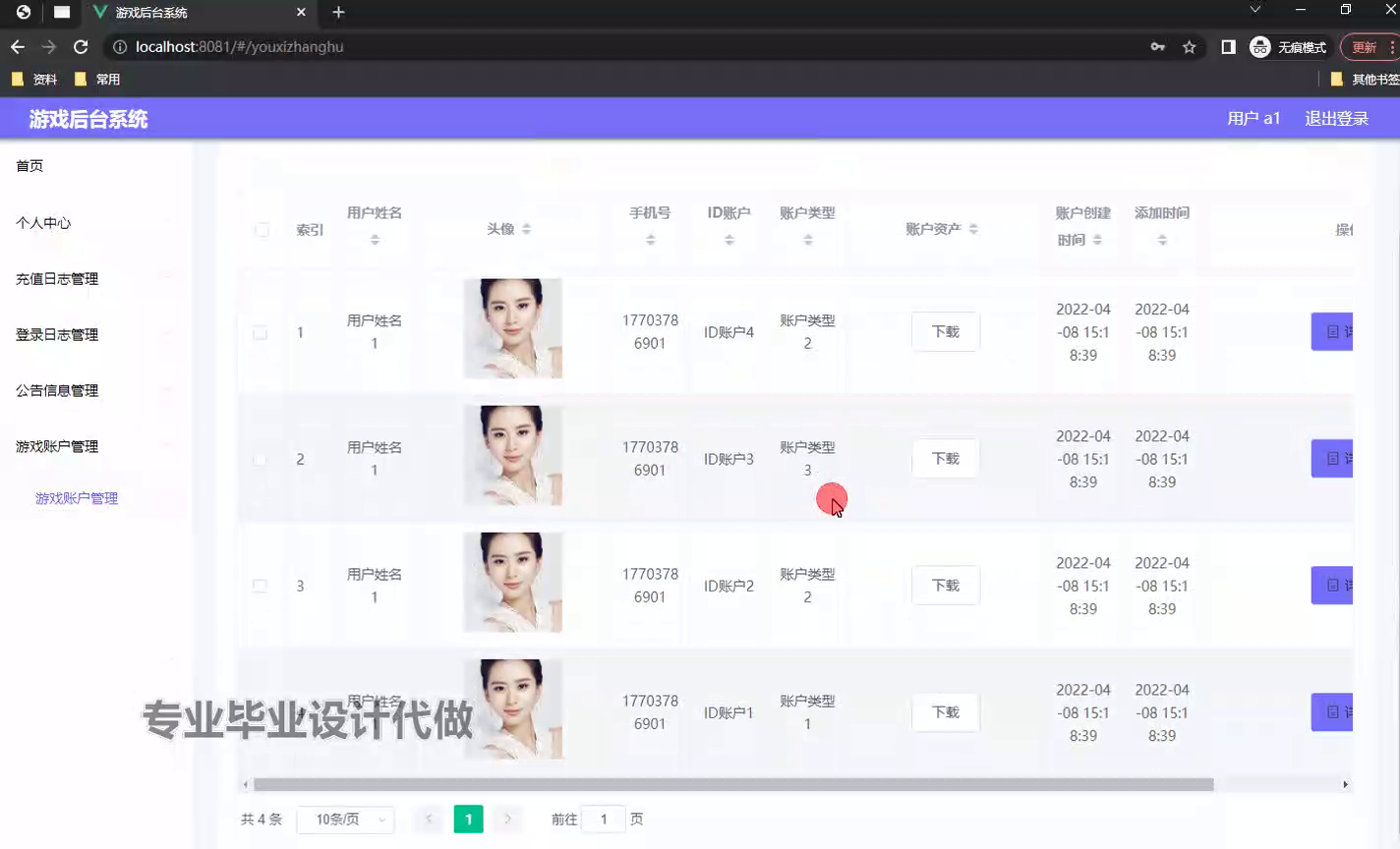Open the 10条/页 page size dropdown

pos(346,819)
